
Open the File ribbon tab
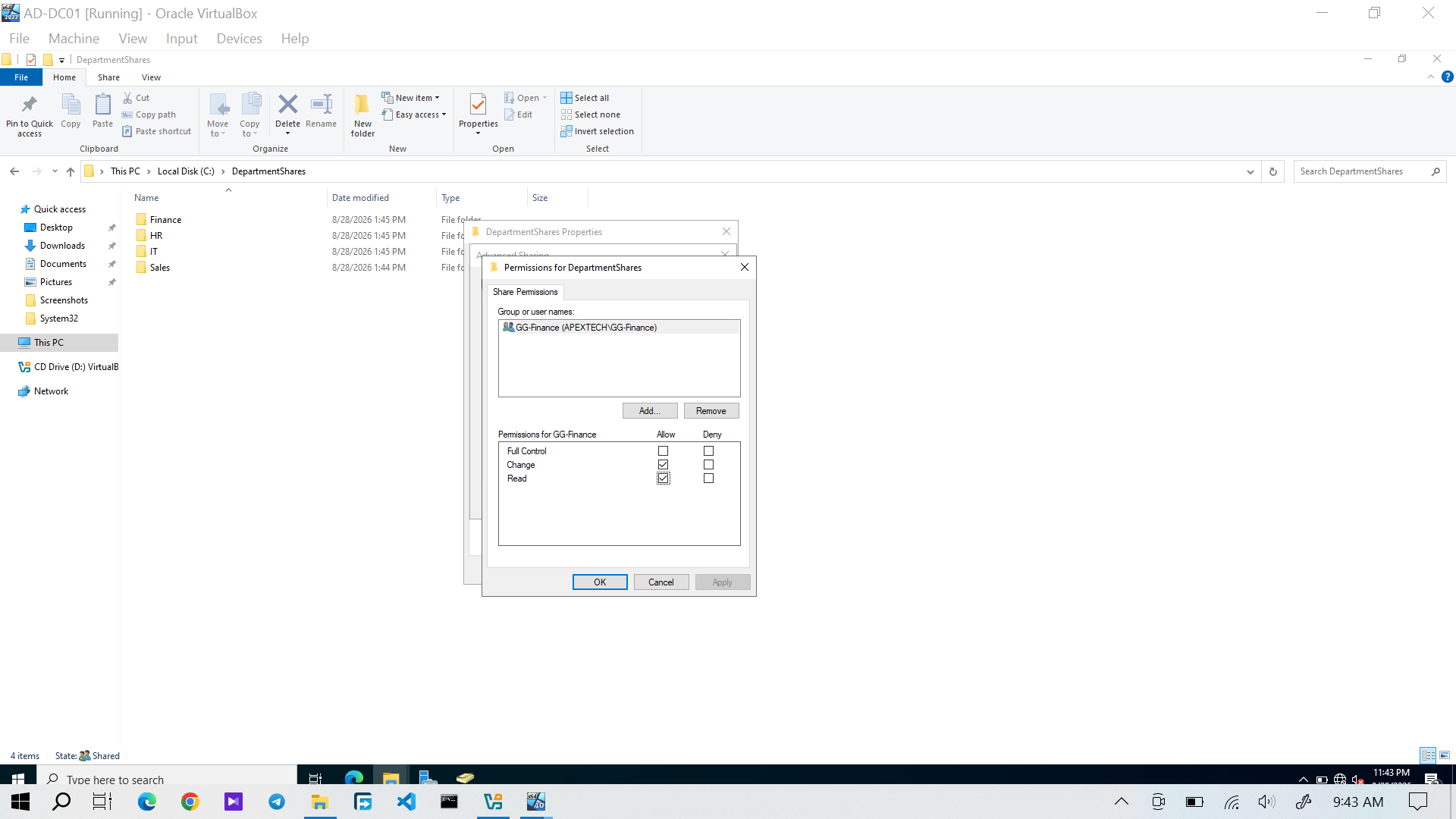tap(21, 77)
